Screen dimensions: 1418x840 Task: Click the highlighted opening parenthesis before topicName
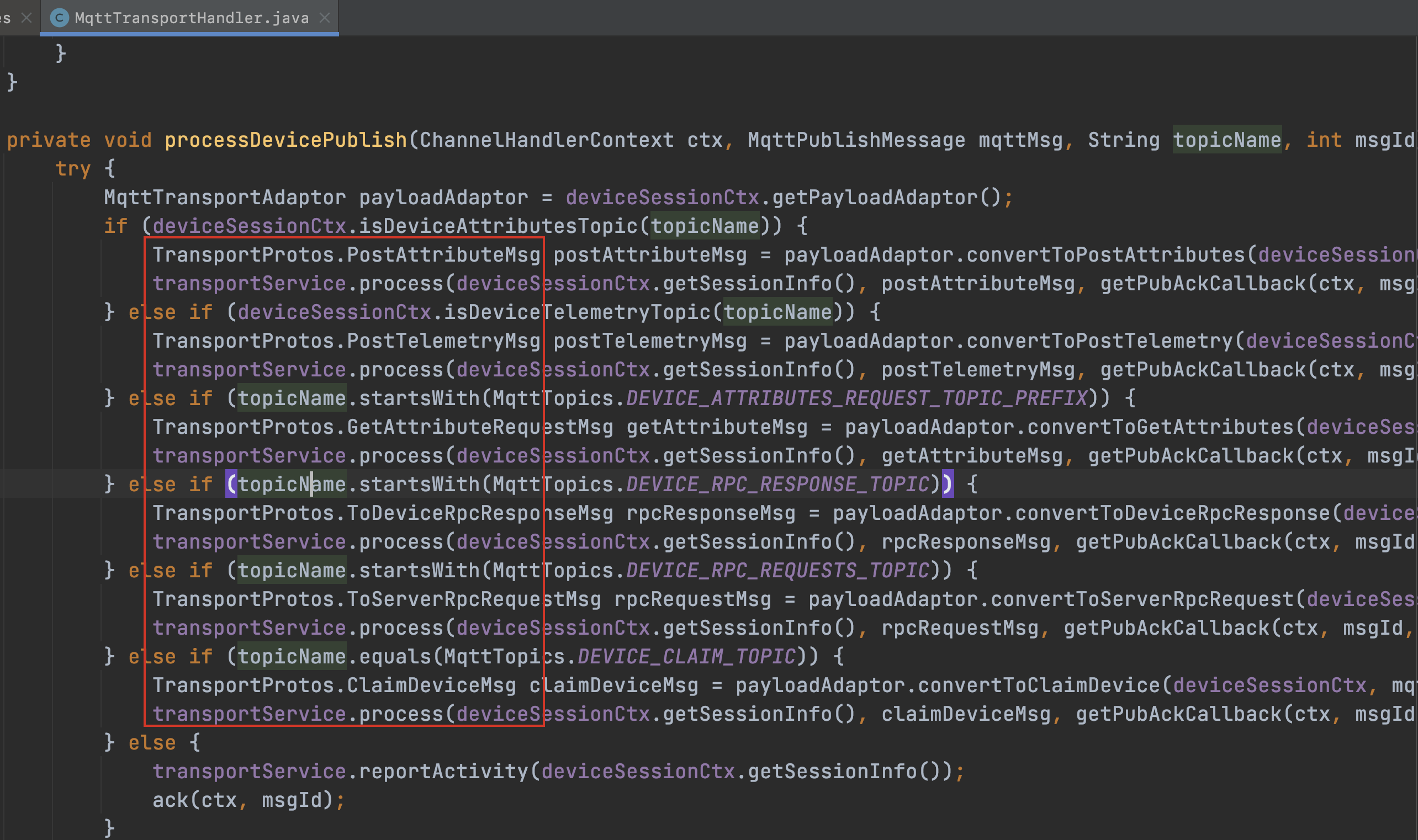231,485
